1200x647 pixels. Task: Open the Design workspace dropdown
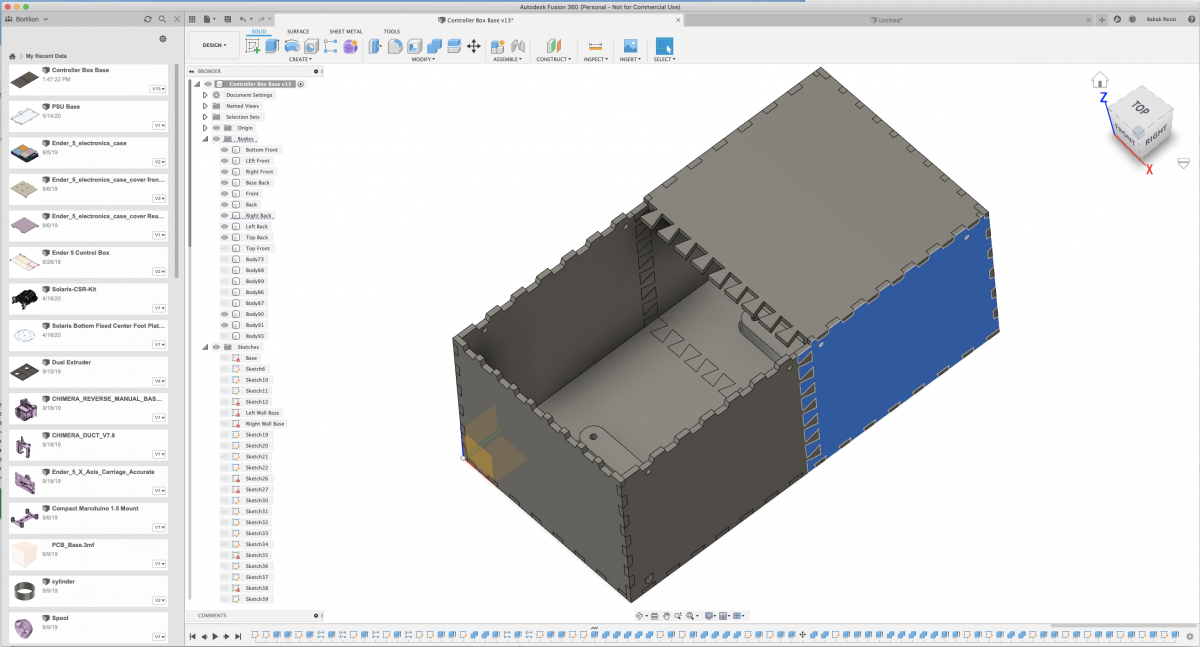tap(214, 45)
